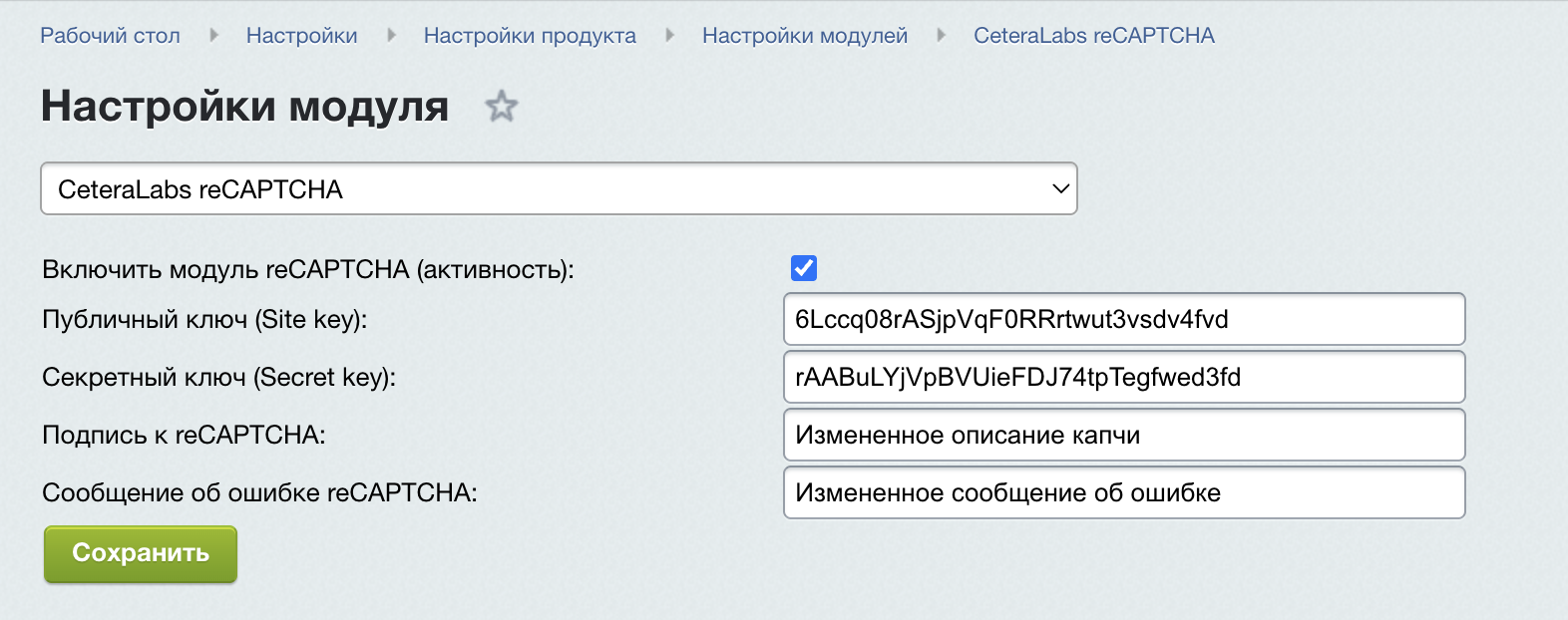Click arrow after Рабочий стол breadcrumb
The height and width of the screenshot is (620, 1568).
click(x=213, y=36)
